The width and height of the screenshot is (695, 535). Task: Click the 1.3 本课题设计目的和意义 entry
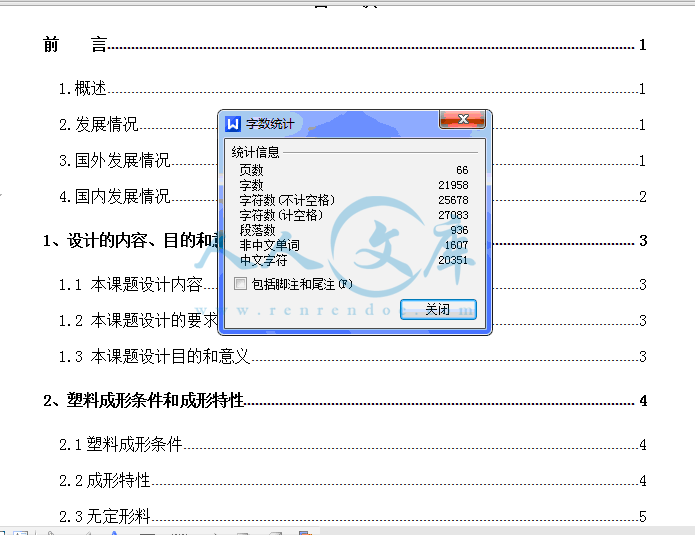click(352, 356)
